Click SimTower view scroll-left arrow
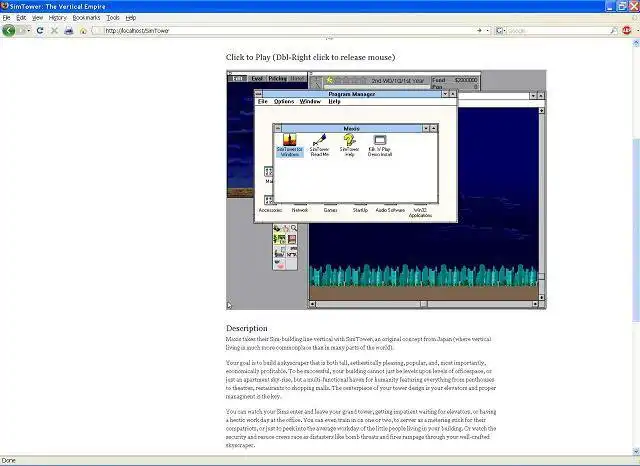This screenshot has height=466, width=640. tap(312, 304)
